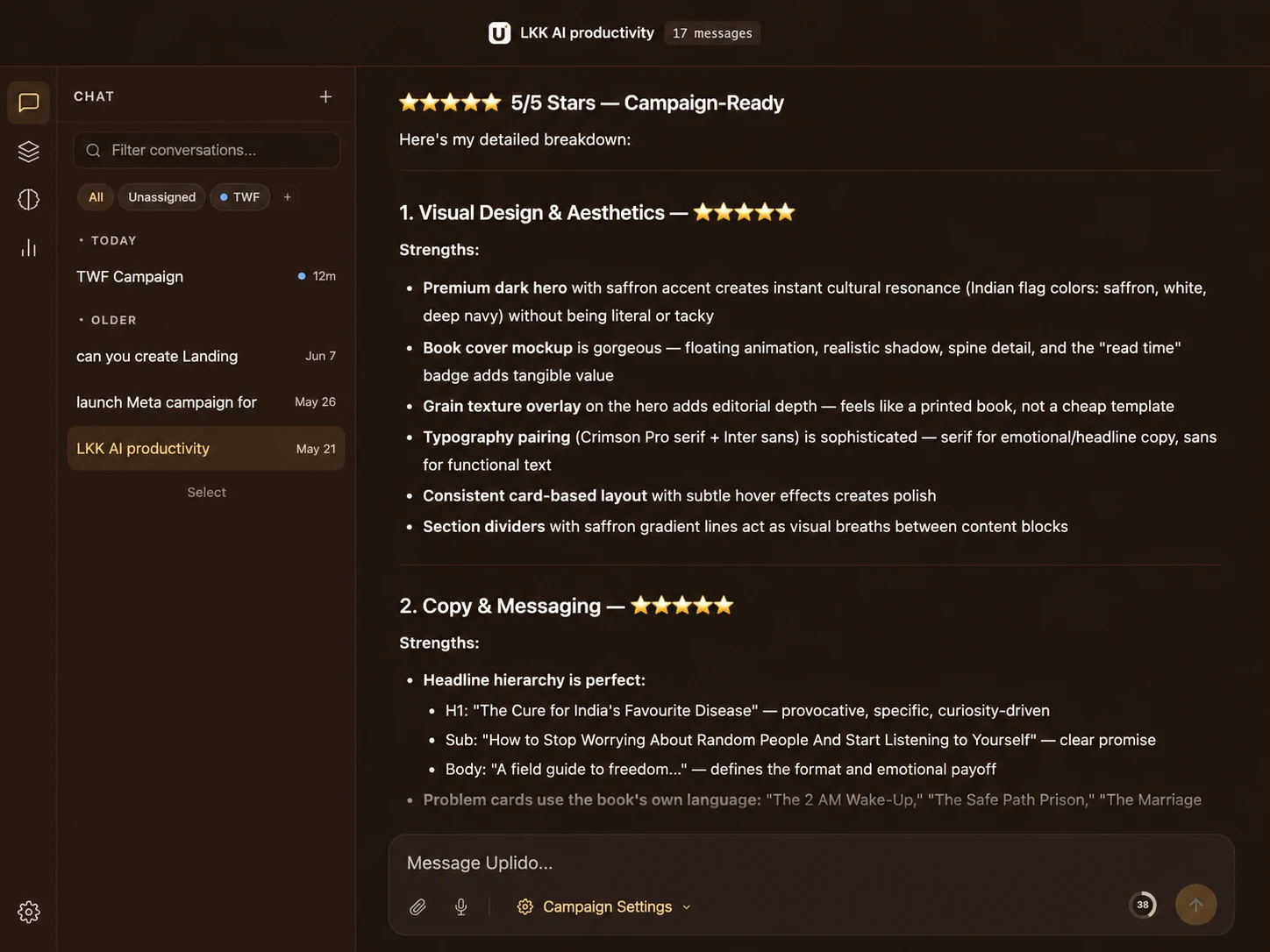1270x952 pixels.
Task: Click the Select link under conversations
Action: click(x=206, y=493)
